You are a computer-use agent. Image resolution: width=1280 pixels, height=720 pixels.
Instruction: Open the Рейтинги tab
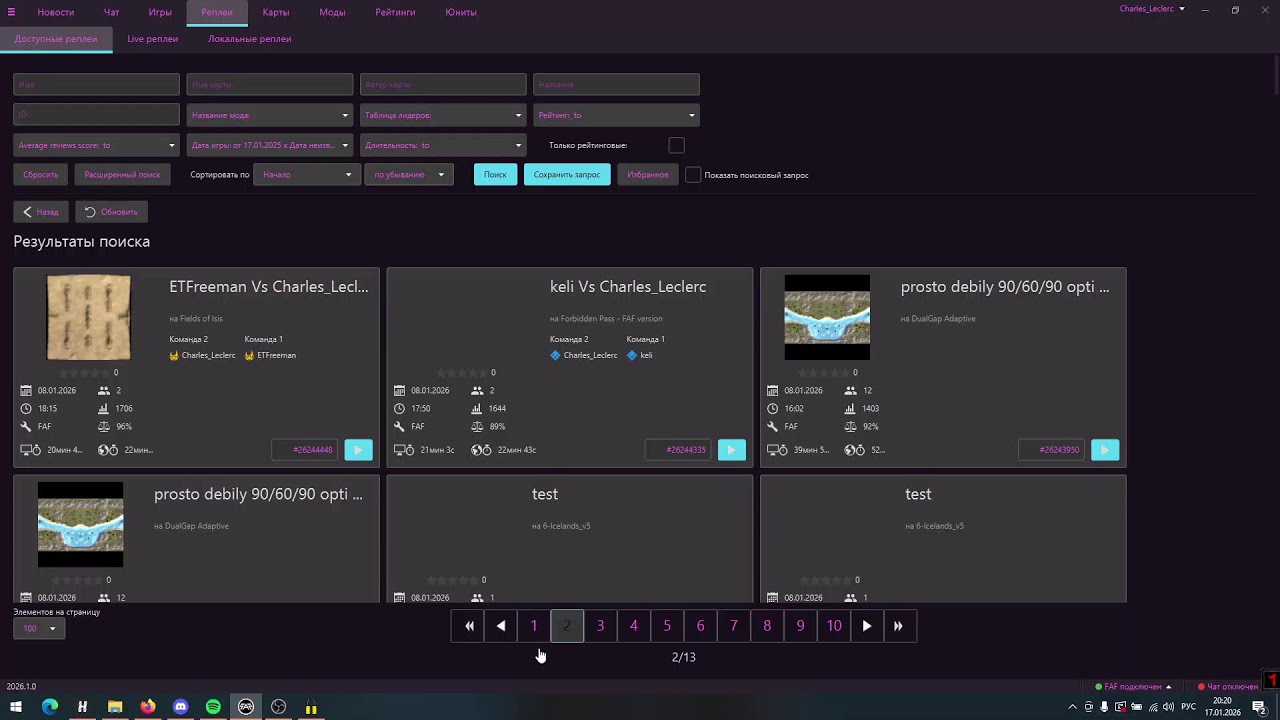[x=396, y=12]
